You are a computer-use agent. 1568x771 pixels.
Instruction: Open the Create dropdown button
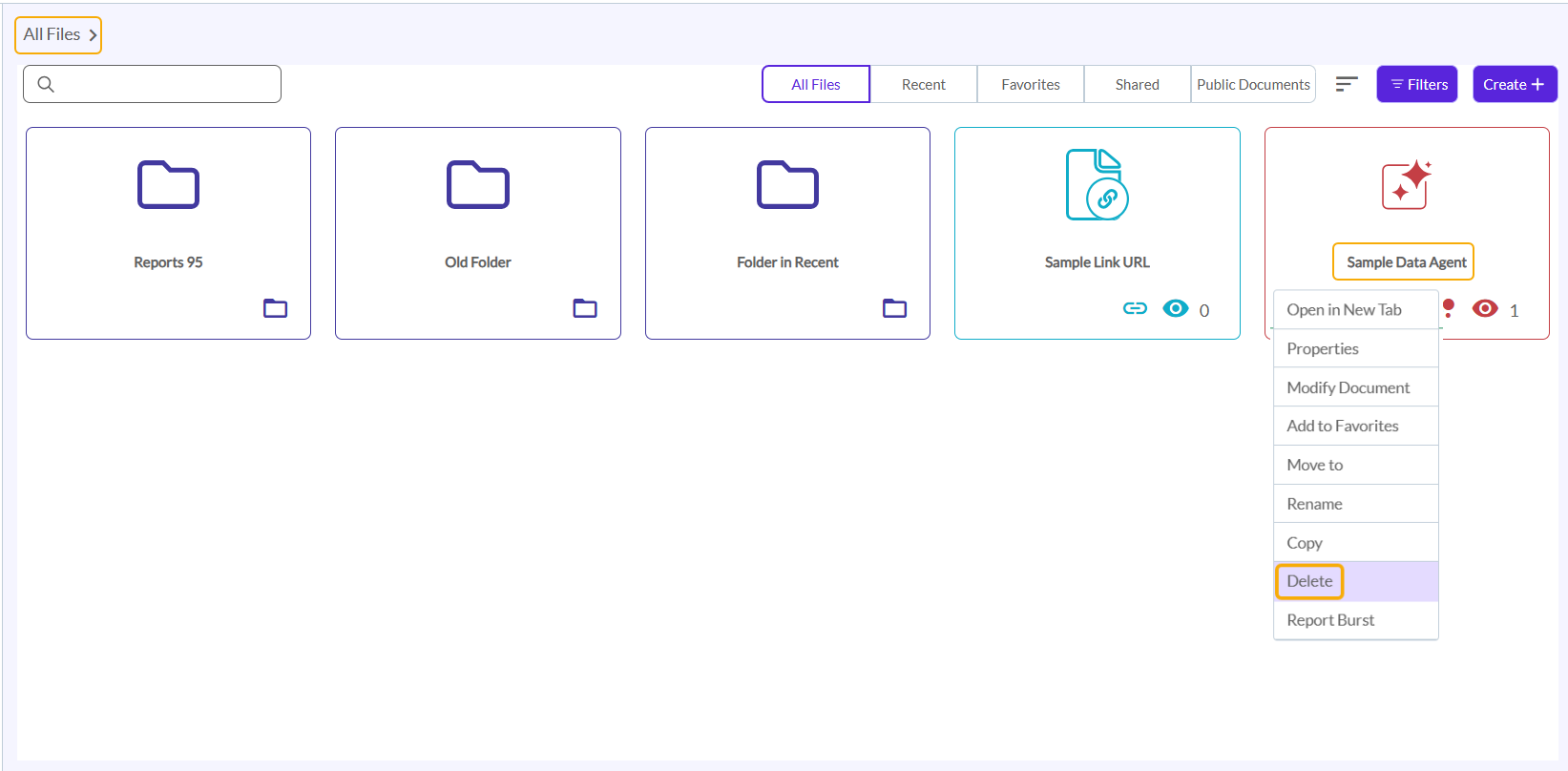tap(1514, 84)
